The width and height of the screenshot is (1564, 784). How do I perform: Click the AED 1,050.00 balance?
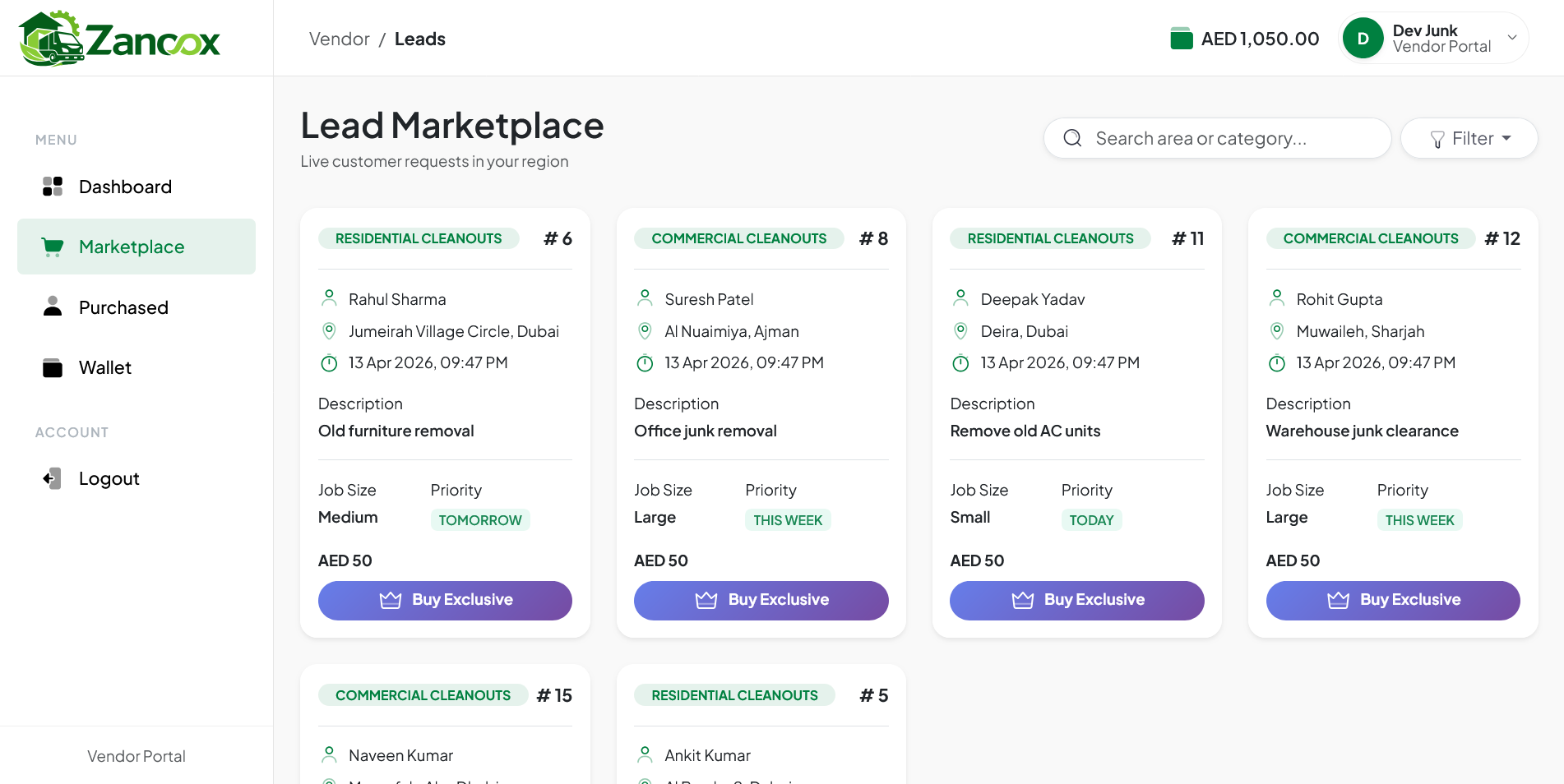coord(1260,39)
